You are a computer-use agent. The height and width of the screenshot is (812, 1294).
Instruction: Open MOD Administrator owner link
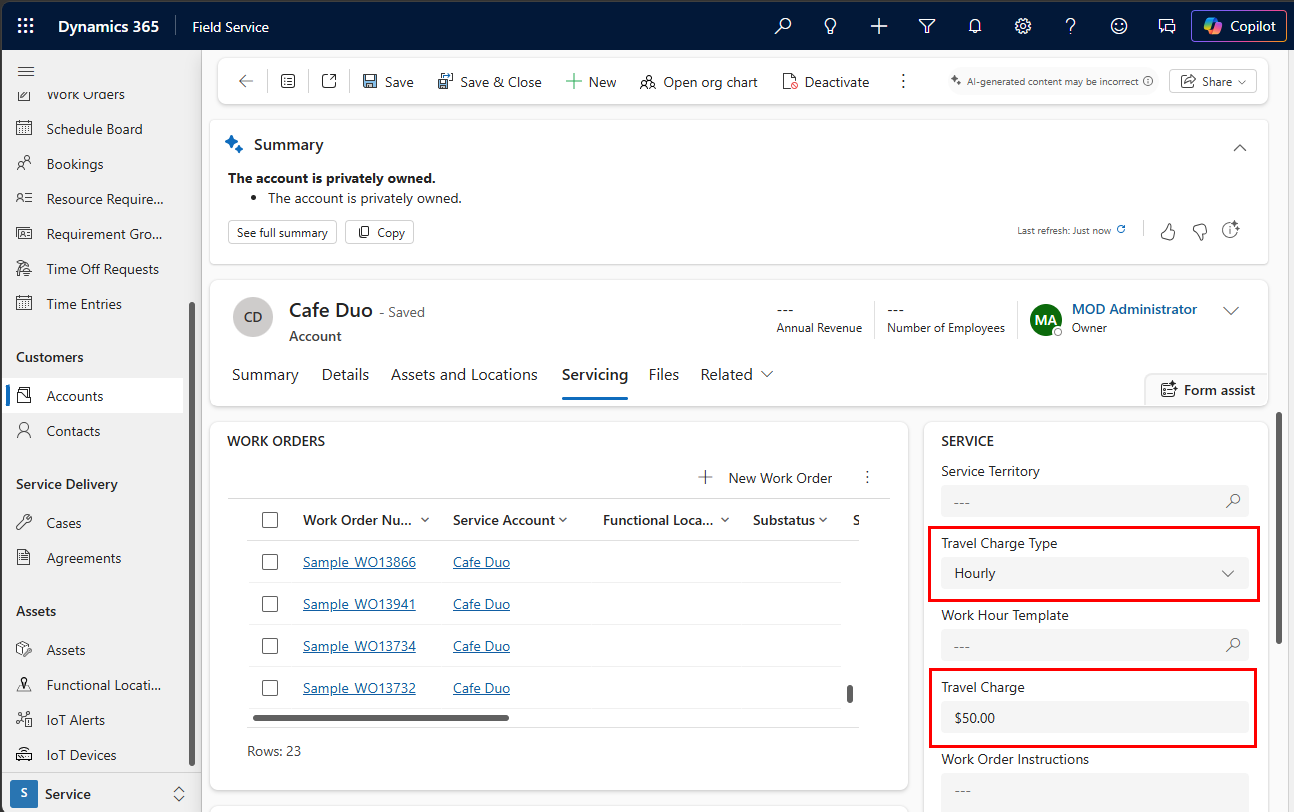tap(1134, 309)
